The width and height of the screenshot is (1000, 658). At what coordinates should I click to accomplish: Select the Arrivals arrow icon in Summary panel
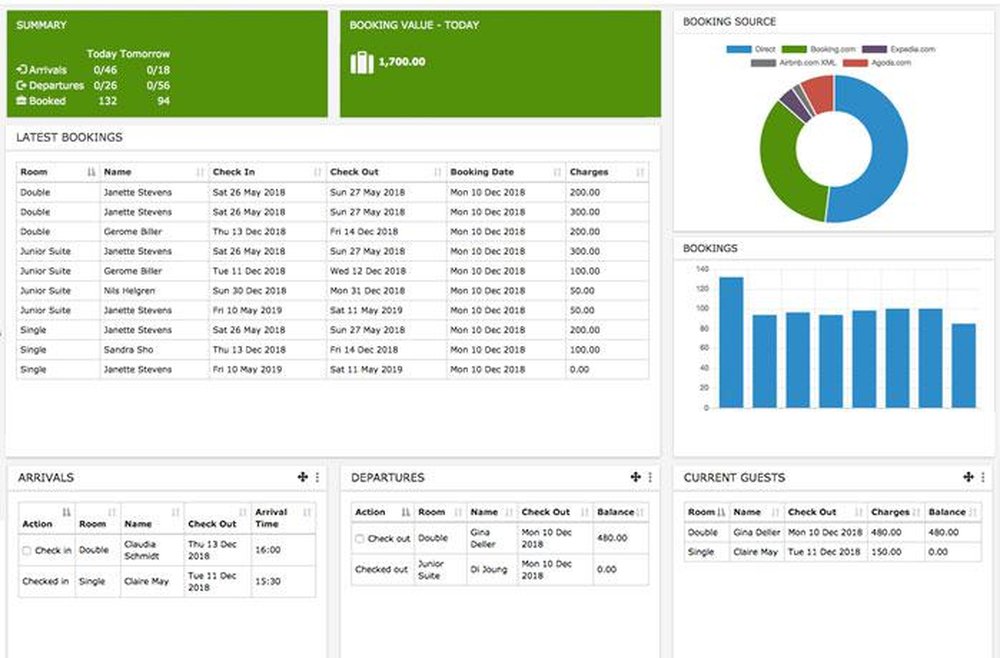coord(21,69)
